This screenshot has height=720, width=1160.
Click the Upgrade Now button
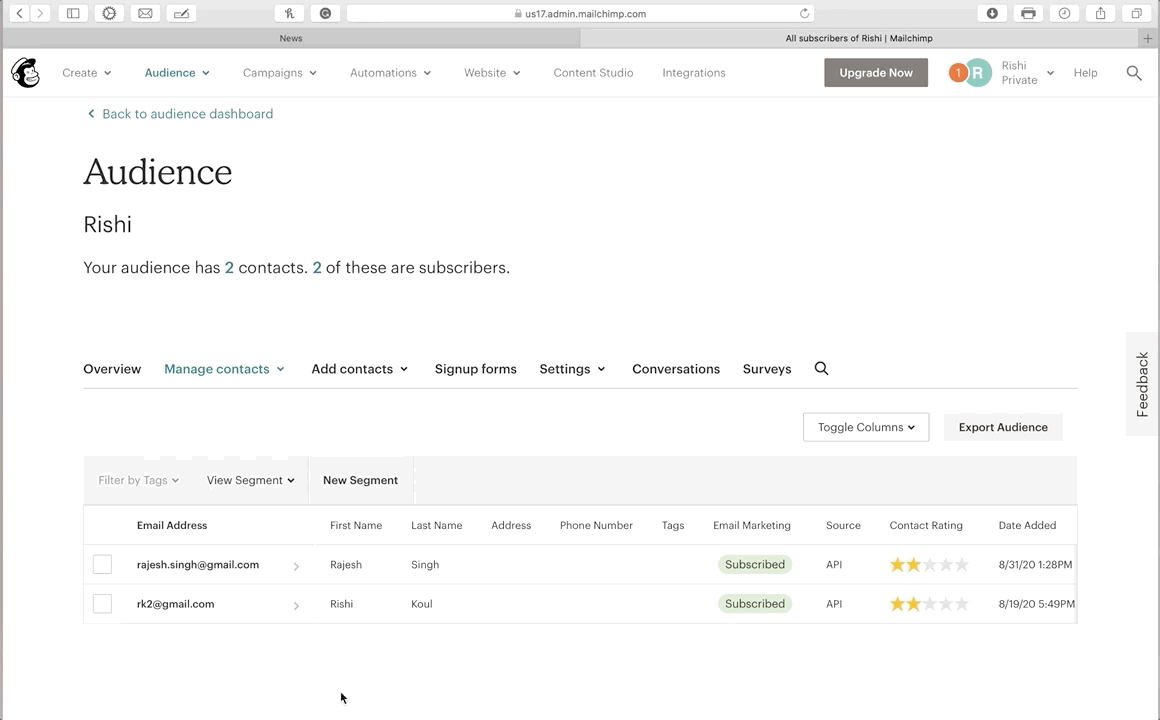point(875,73)
